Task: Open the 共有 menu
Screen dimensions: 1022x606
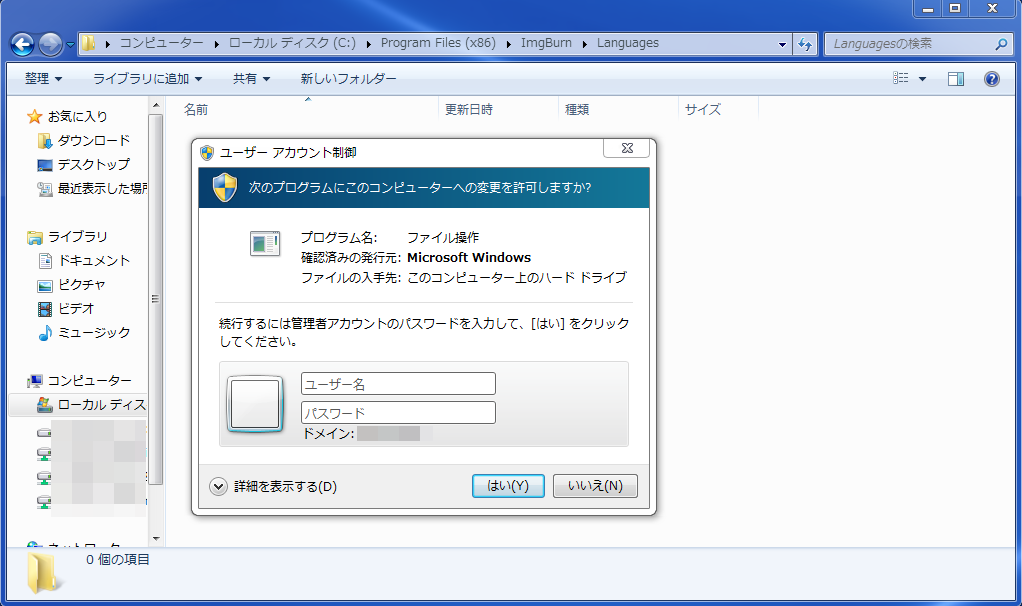Action: click(252, 79)
